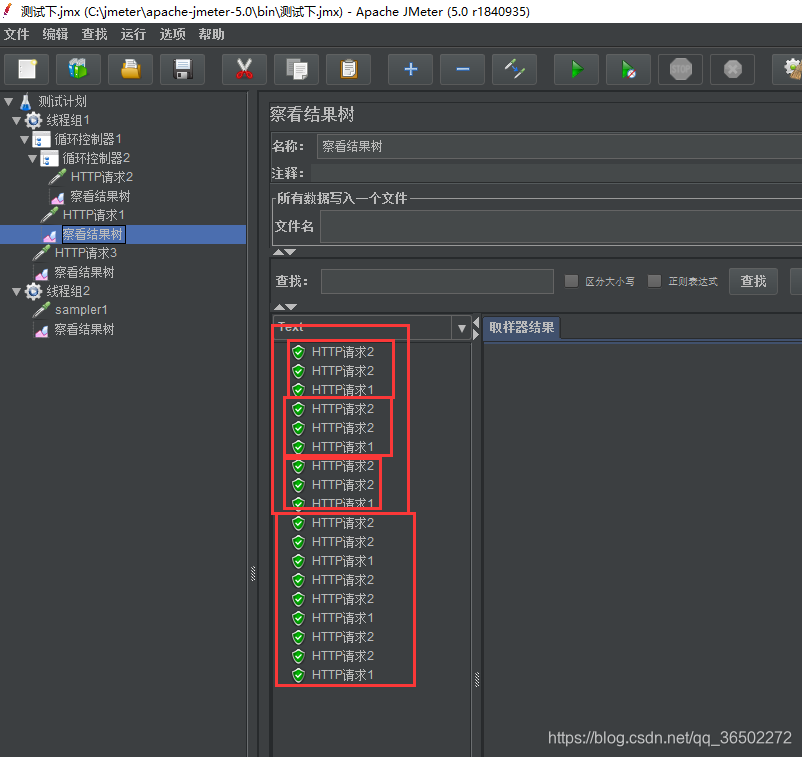Click the Paste clipboard icon
The image size is (802, 757).
[x=348, y=69]
